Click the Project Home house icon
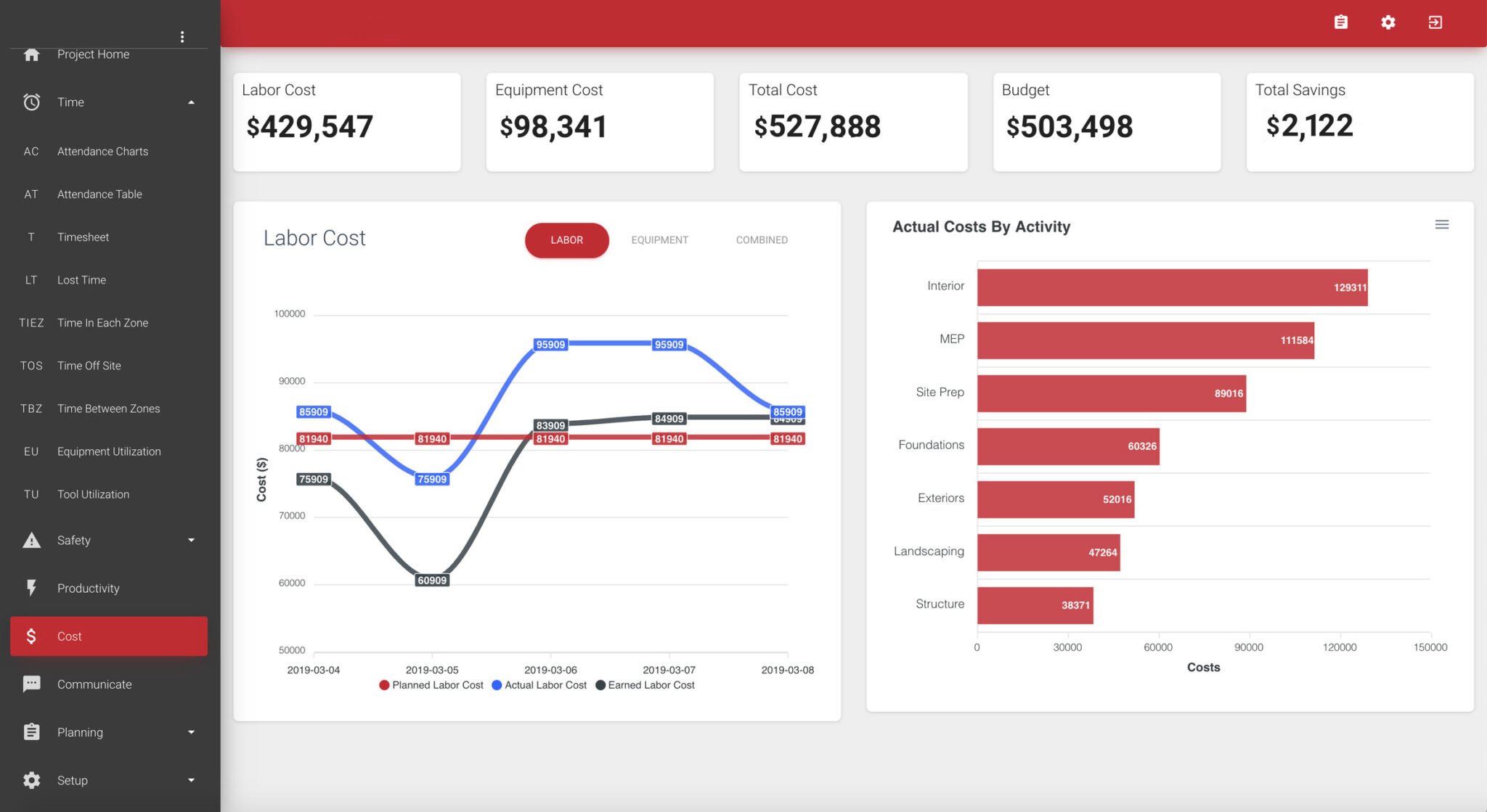 click(x=30, y=54)
